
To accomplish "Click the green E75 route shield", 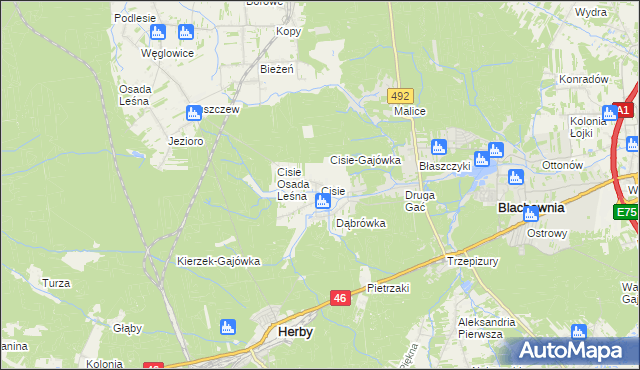I will [627, 212].
